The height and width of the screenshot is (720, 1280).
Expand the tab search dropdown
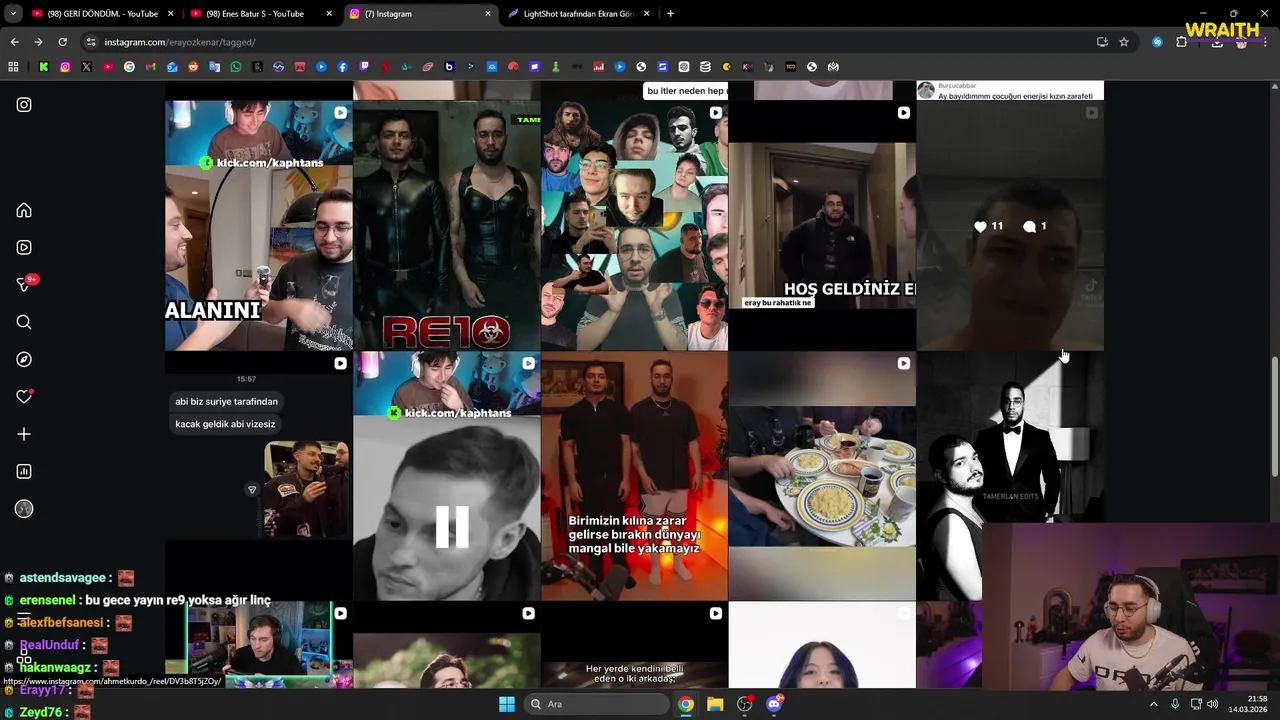pos(13,14)
